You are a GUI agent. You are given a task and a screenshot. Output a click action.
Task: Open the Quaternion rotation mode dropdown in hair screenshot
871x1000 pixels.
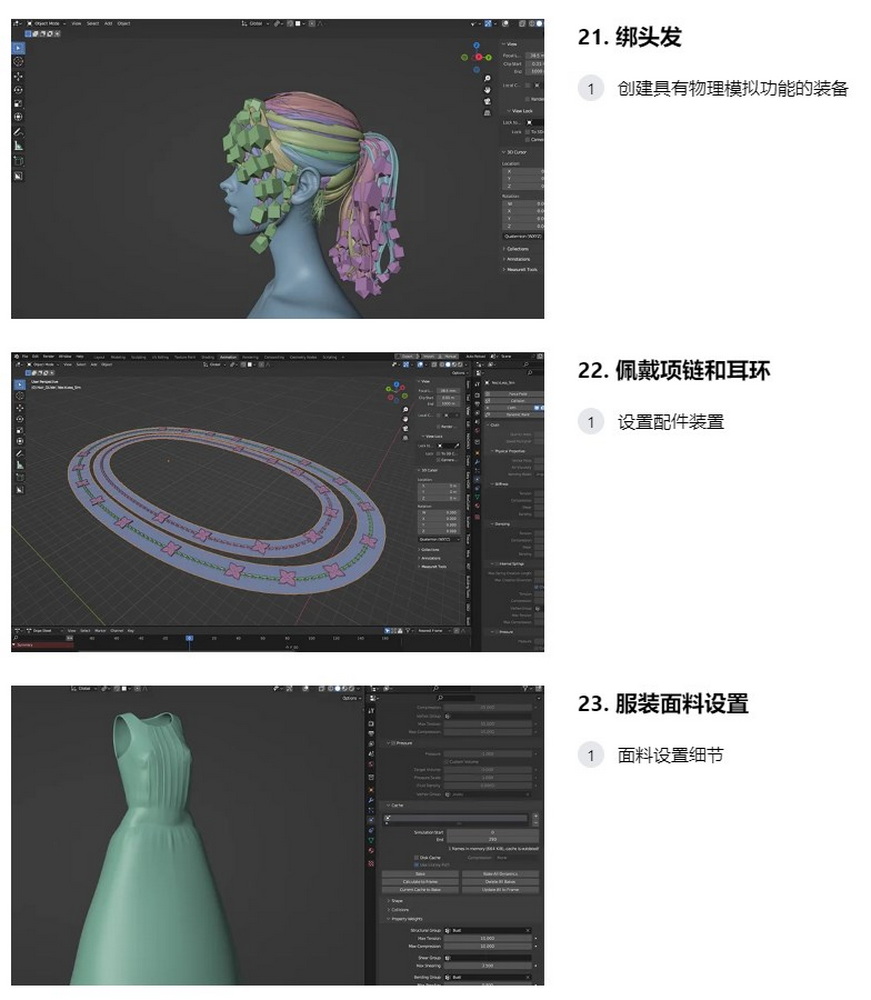point(523,237)
